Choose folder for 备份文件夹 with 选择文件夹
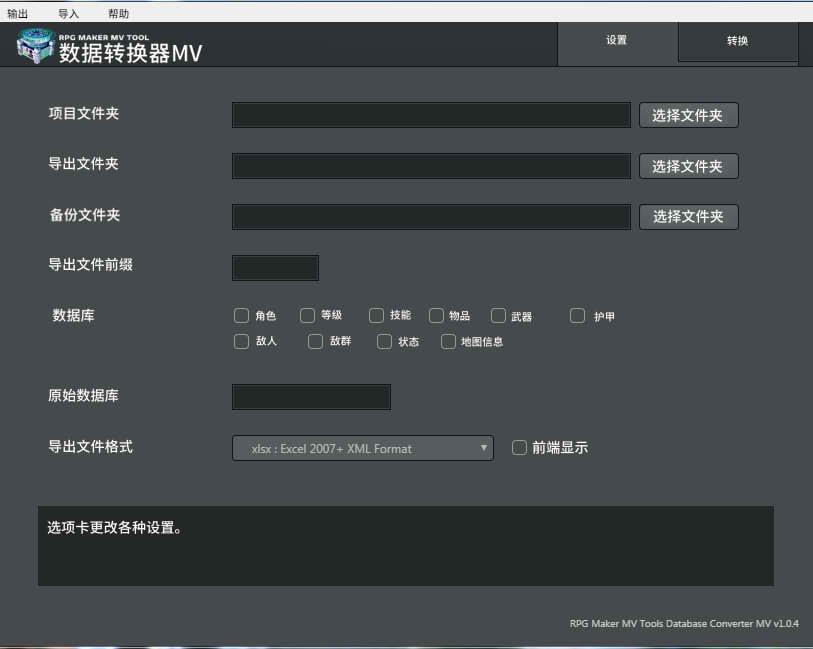Image resolution: width=813 pixels, height=649 pixels. (689, 217)
